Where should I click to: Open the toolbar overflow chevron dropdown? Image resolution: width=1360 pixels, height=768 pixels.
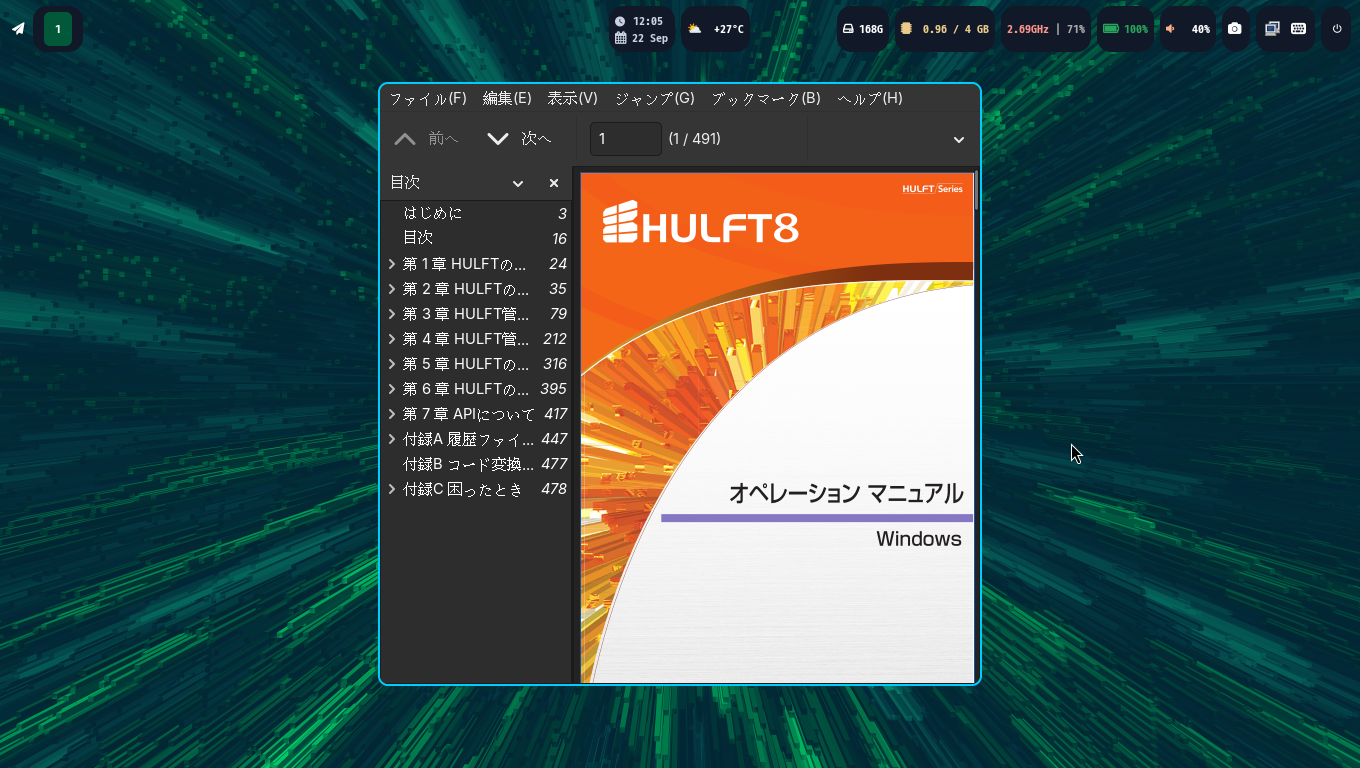pos(959,139)
